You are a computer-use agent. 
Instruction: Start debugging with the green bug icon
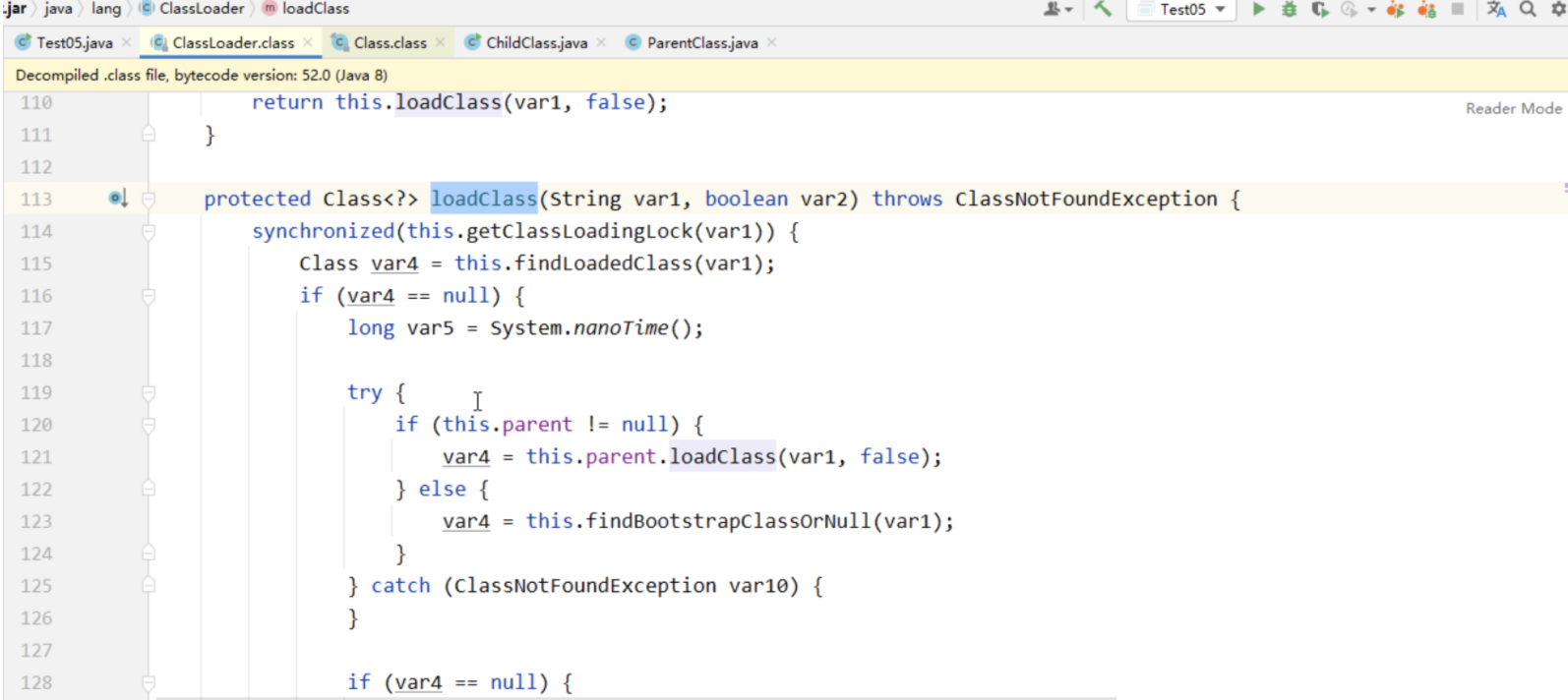tap(1289, 9)
